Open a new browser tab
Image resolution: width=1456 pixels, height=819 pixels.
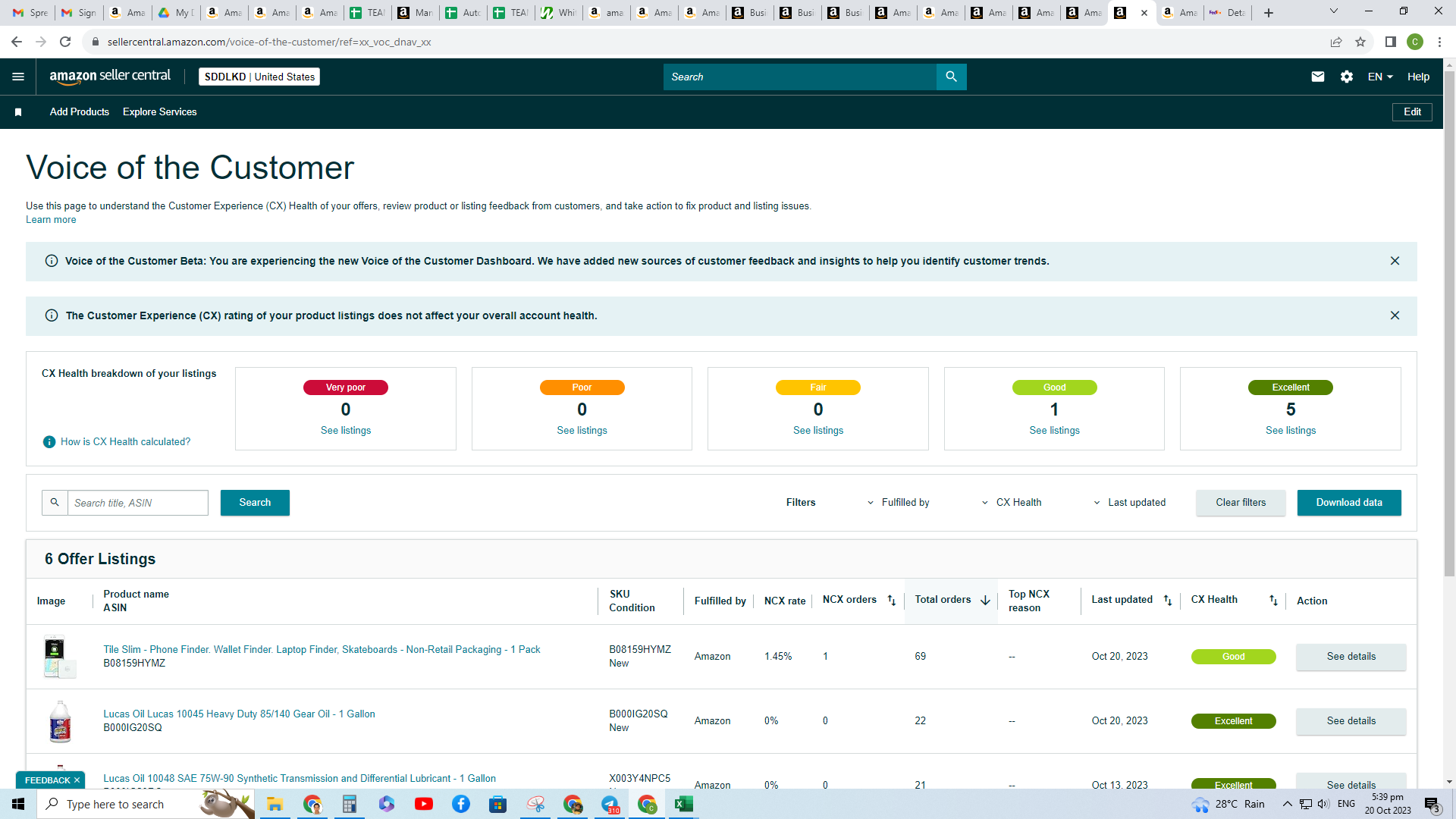coord(1269,13)
